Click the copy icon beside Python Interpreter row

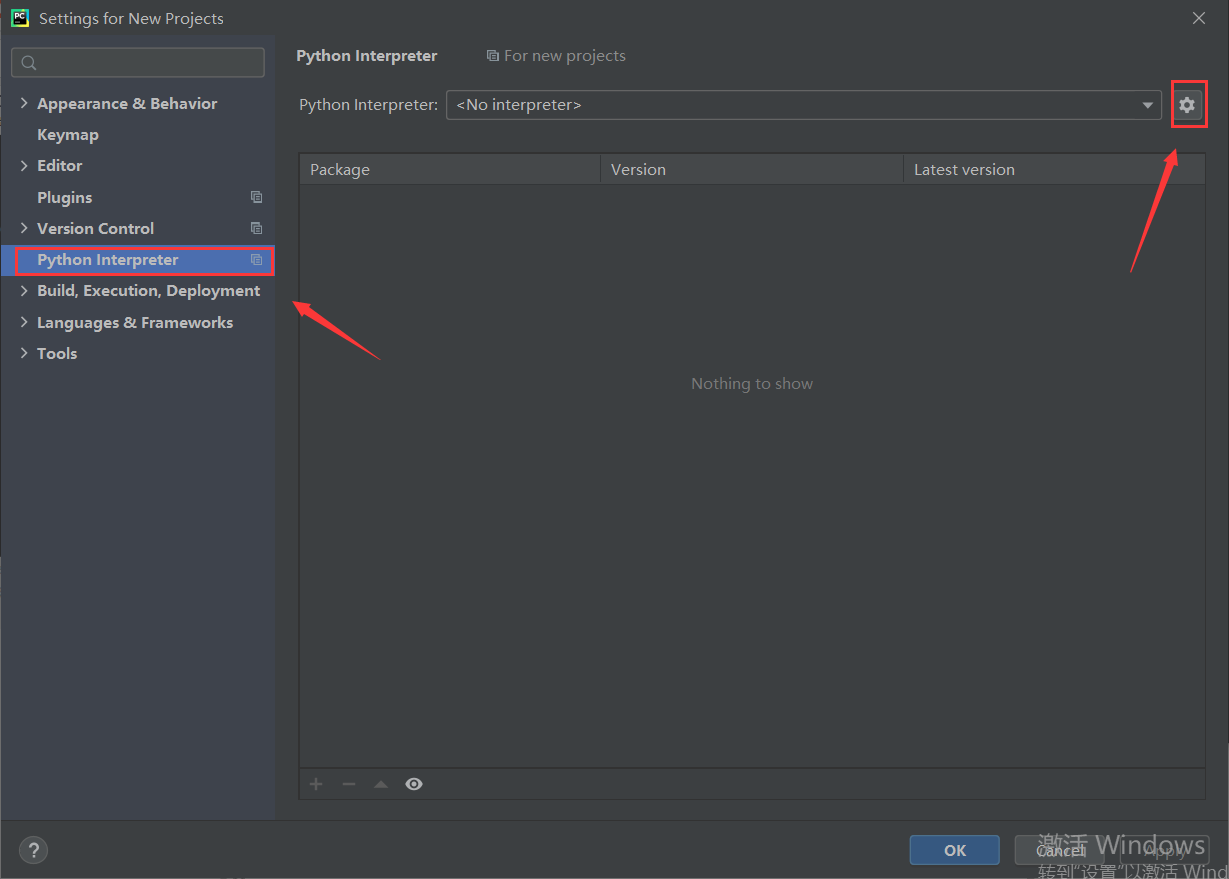click(x=257, y=260)
